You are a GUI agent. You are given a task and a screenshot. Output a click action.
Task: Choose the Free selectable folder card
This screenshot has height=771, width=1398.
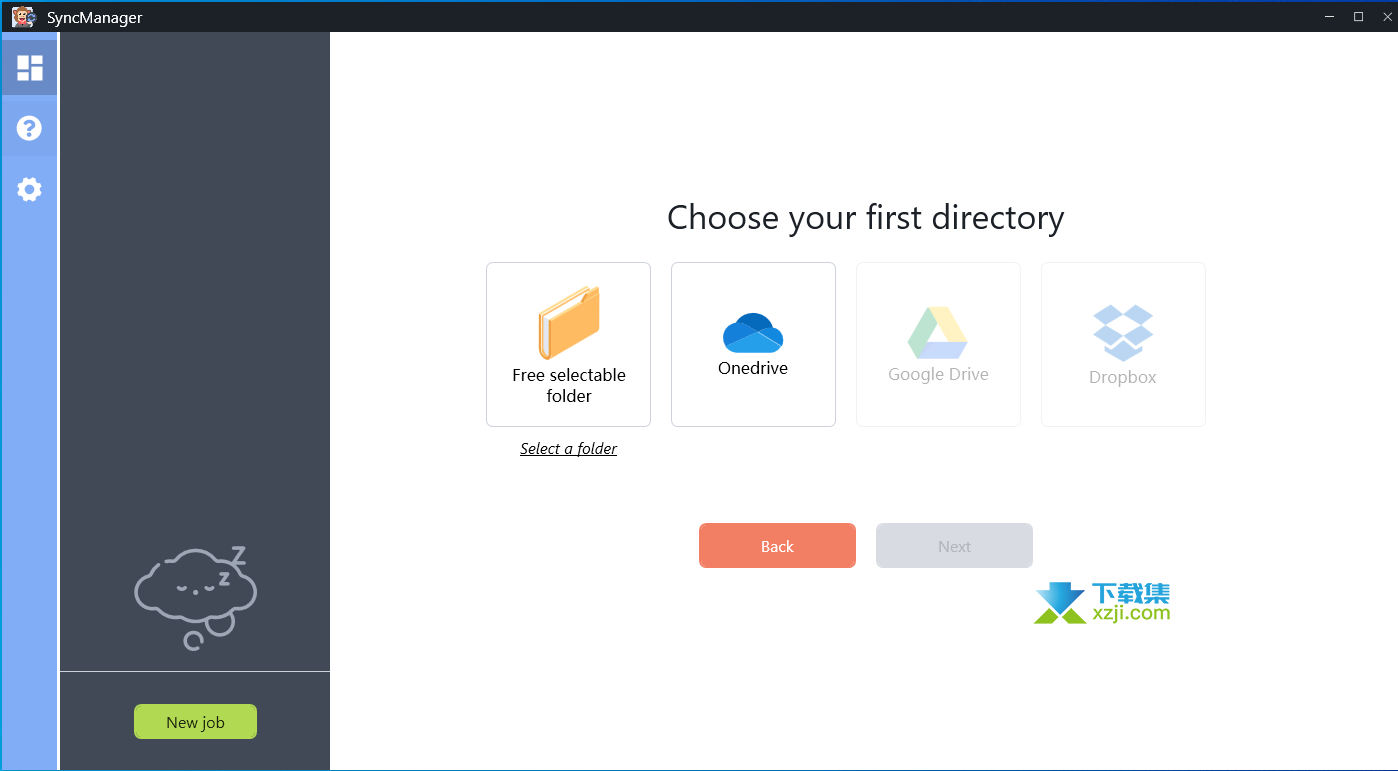(568, 344)
